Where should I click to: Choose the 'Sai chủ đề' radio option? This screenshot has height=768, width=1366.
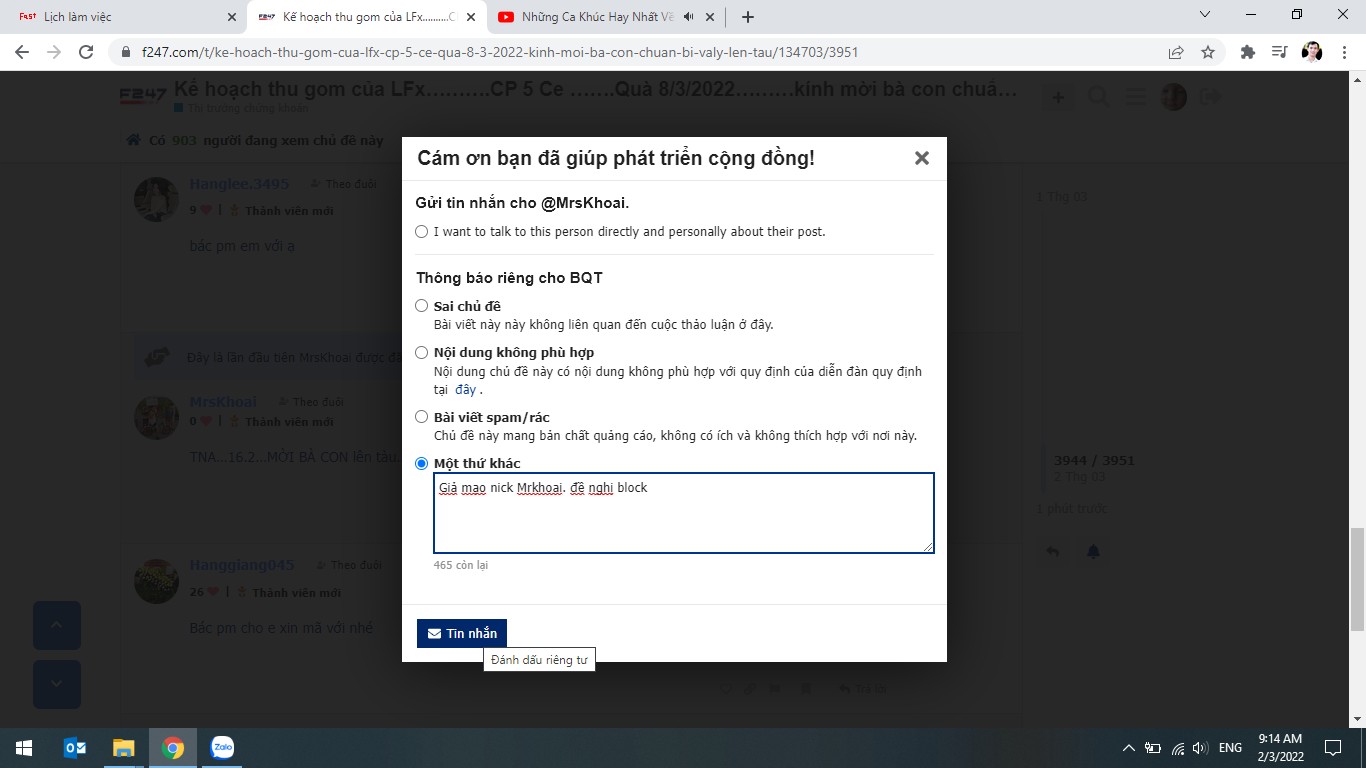click(422, 306)
